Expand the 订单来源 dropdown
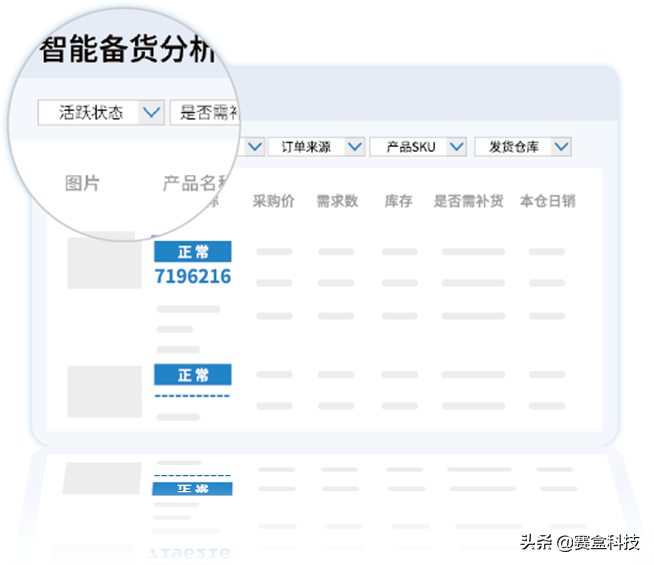This screenshot has height=565, width=654. coord(316,147)
